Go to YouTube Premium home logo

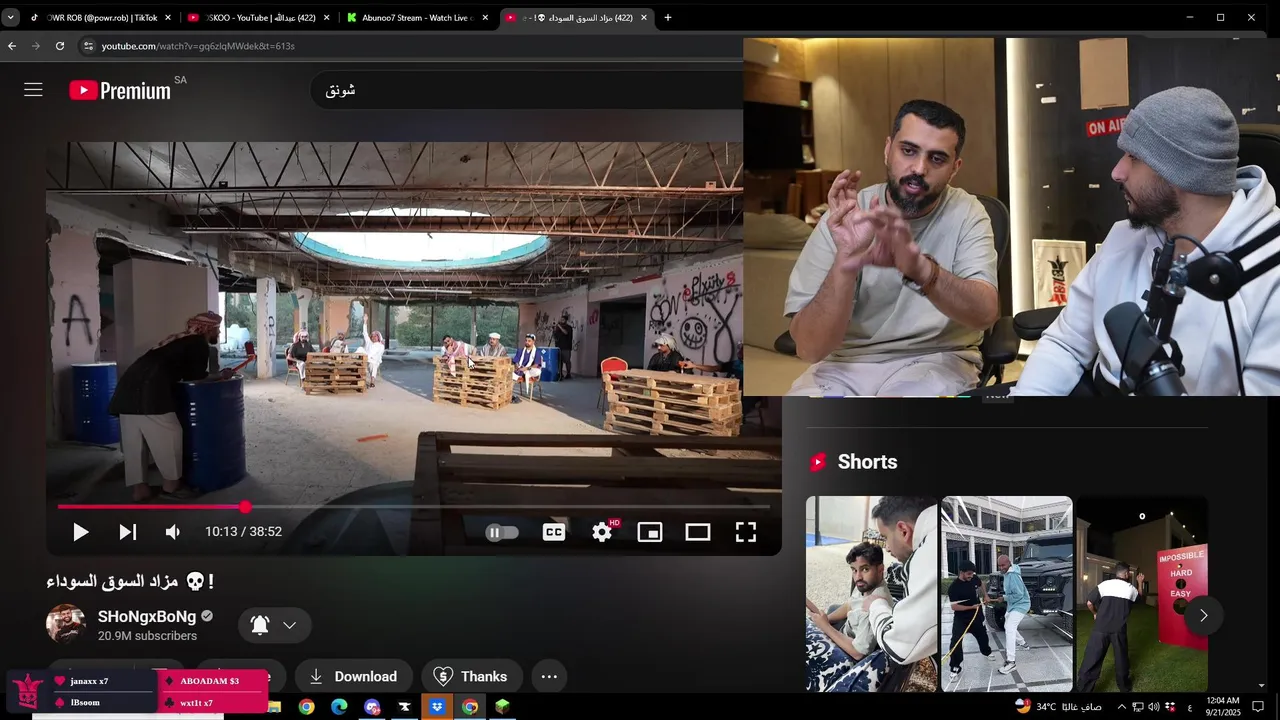pos(120,91)
